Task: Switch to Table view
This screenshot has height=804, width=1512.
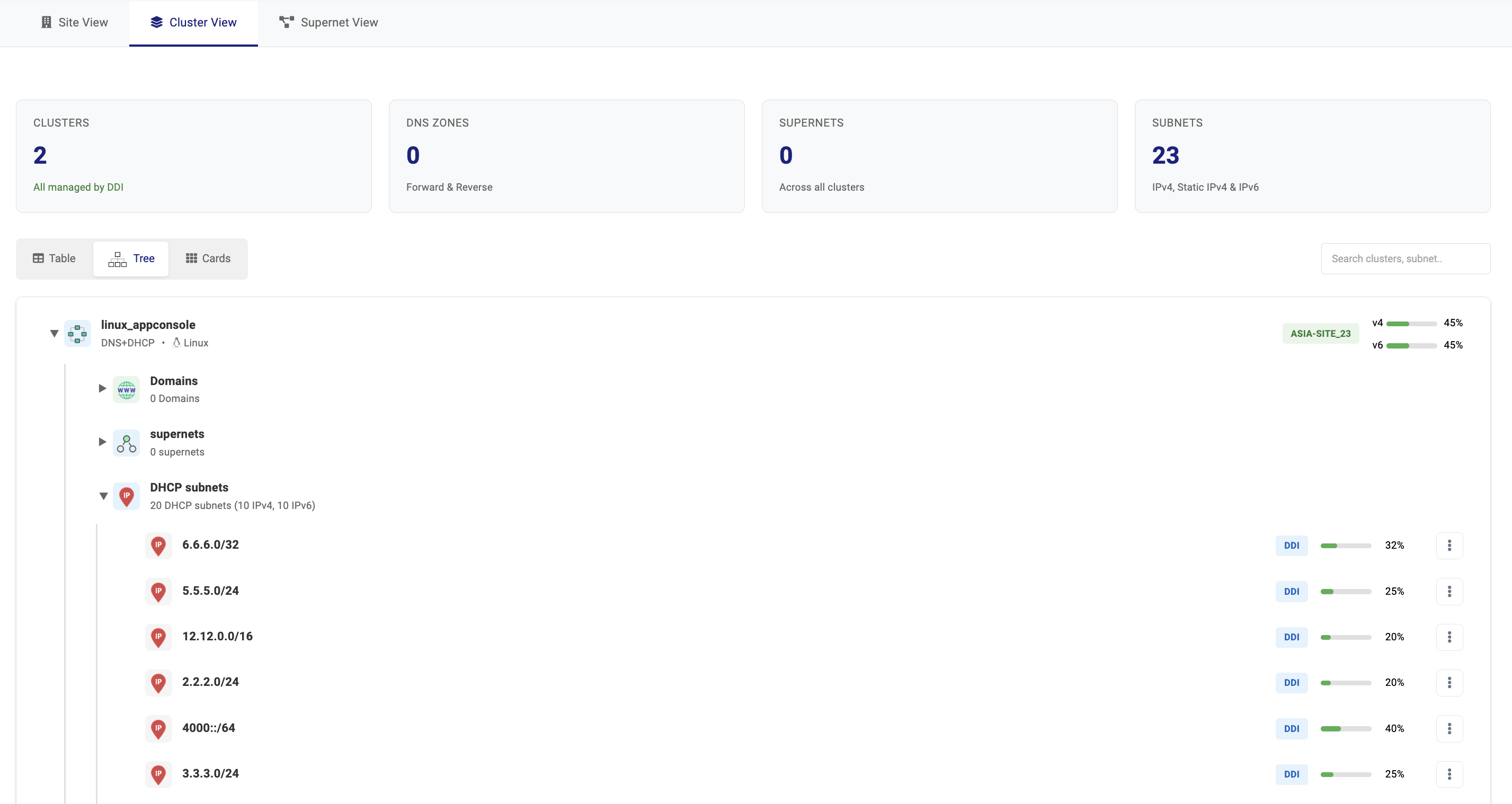Action: tap(54, 258)
